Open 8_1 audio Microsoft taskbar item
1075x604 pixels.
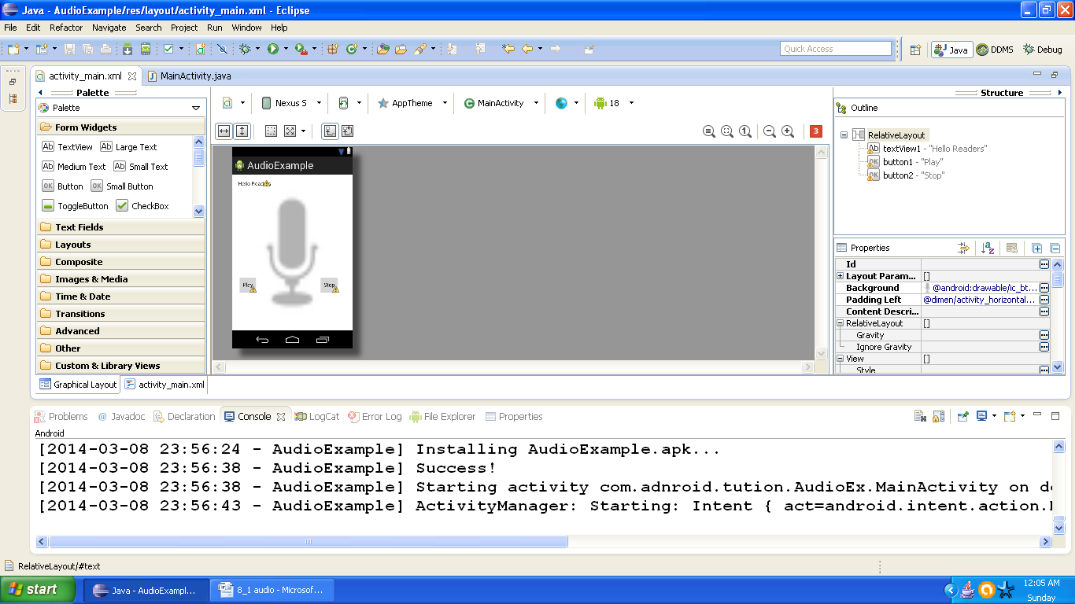coord(271,590)
